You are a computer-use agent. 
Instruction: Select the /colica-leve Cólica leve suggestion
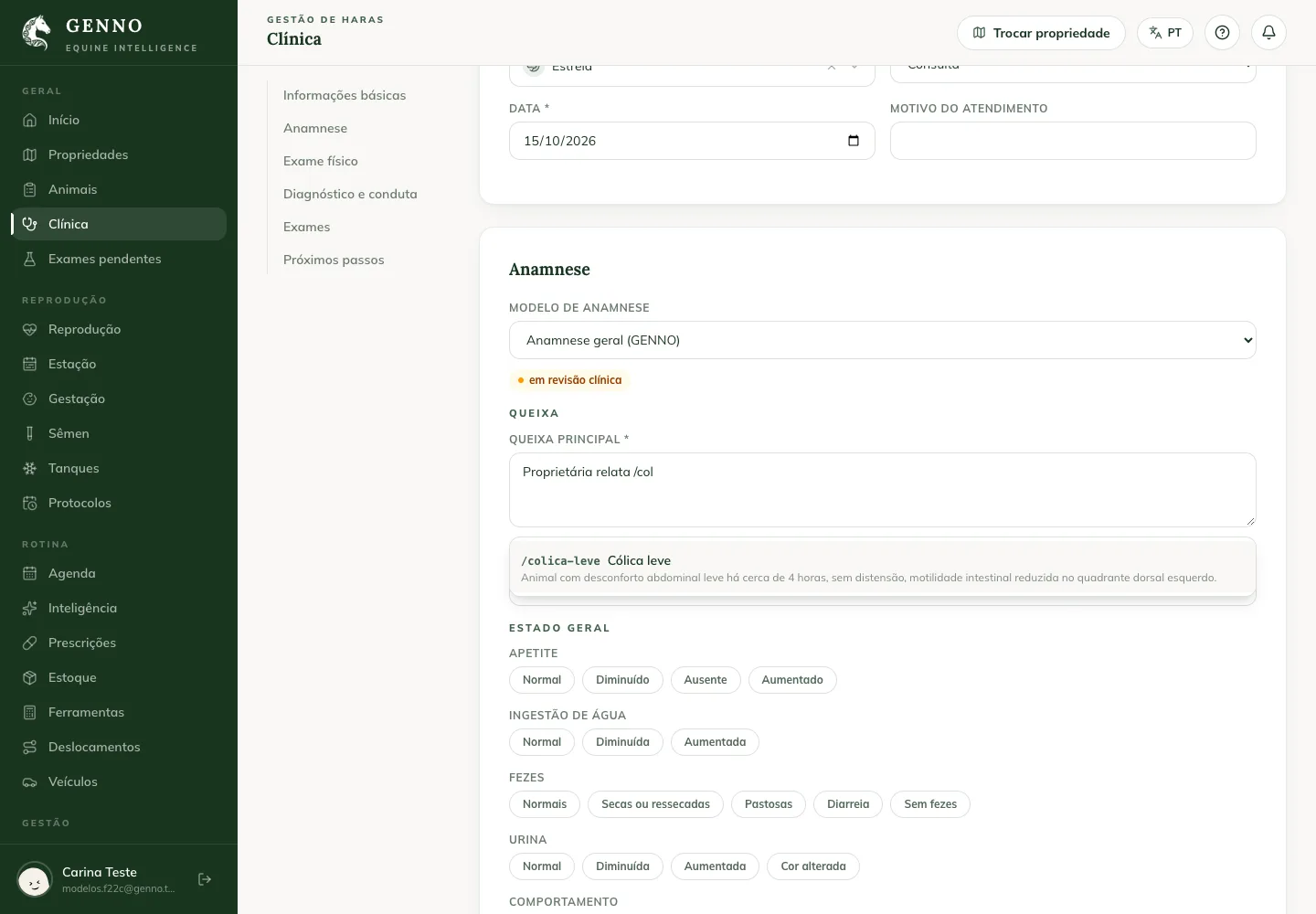(883, 569)
